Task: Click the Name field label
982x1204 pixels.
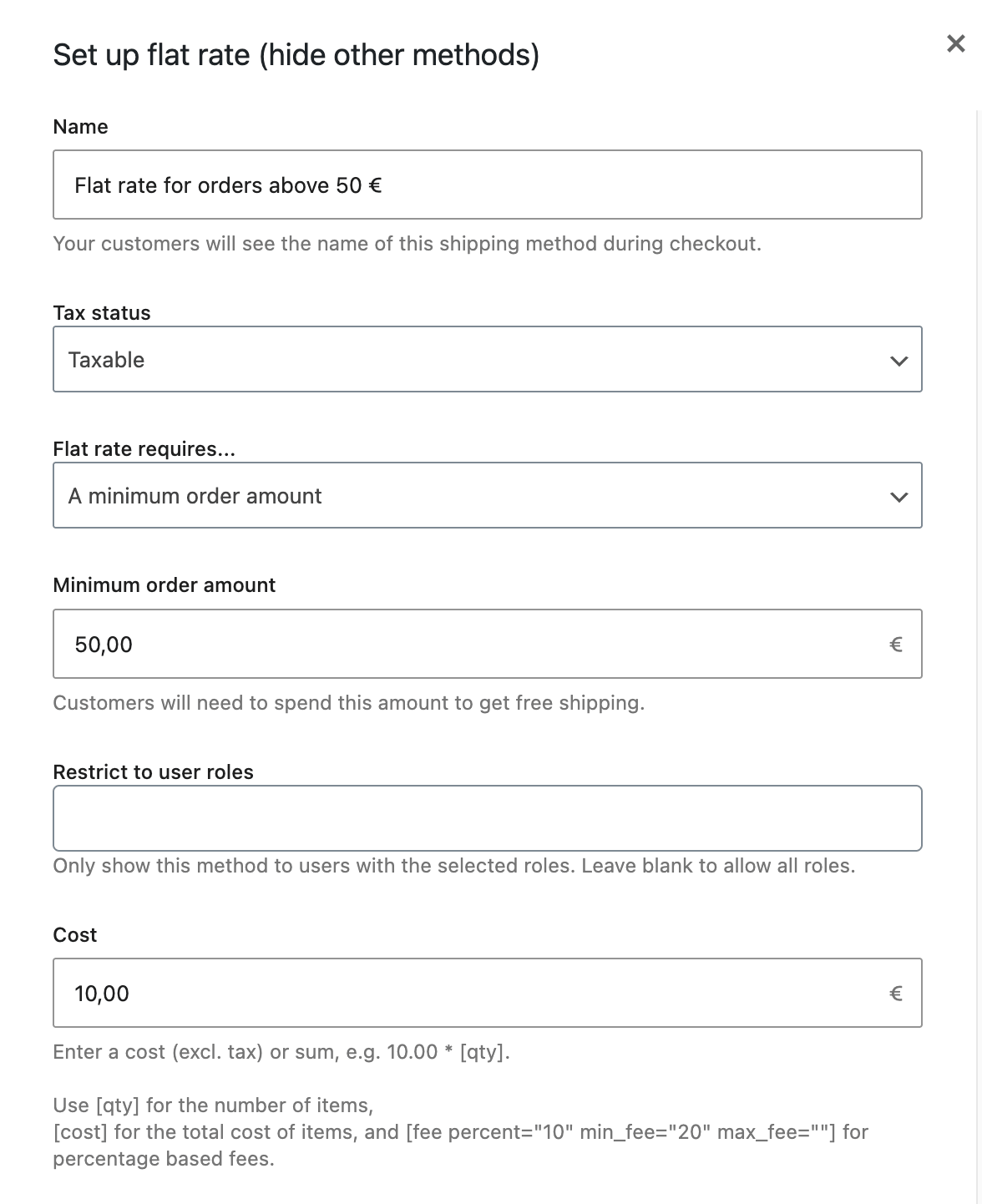Action: point(80,126)
